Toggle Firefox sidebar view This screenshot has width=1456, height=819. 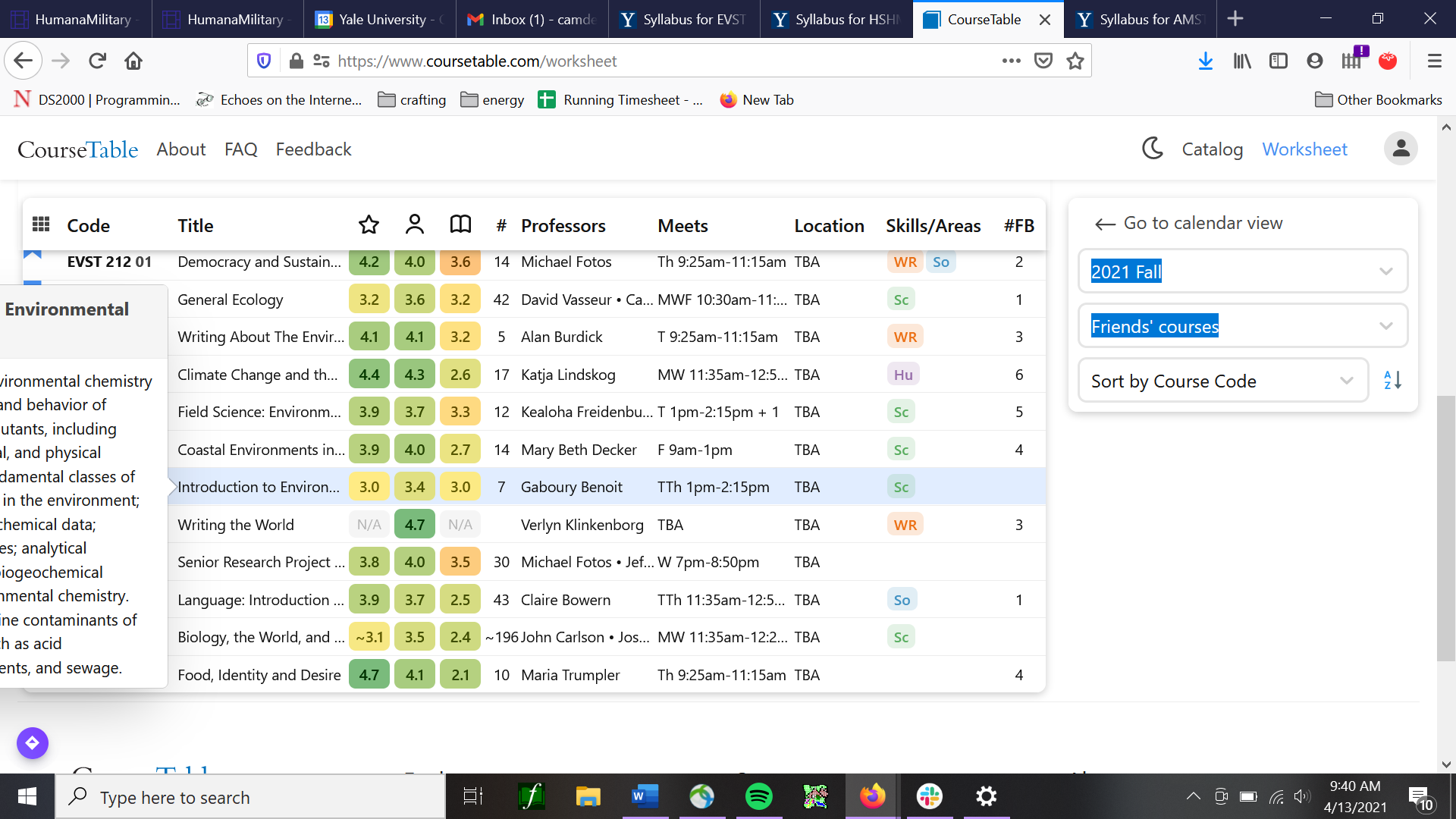(1279, 61)
